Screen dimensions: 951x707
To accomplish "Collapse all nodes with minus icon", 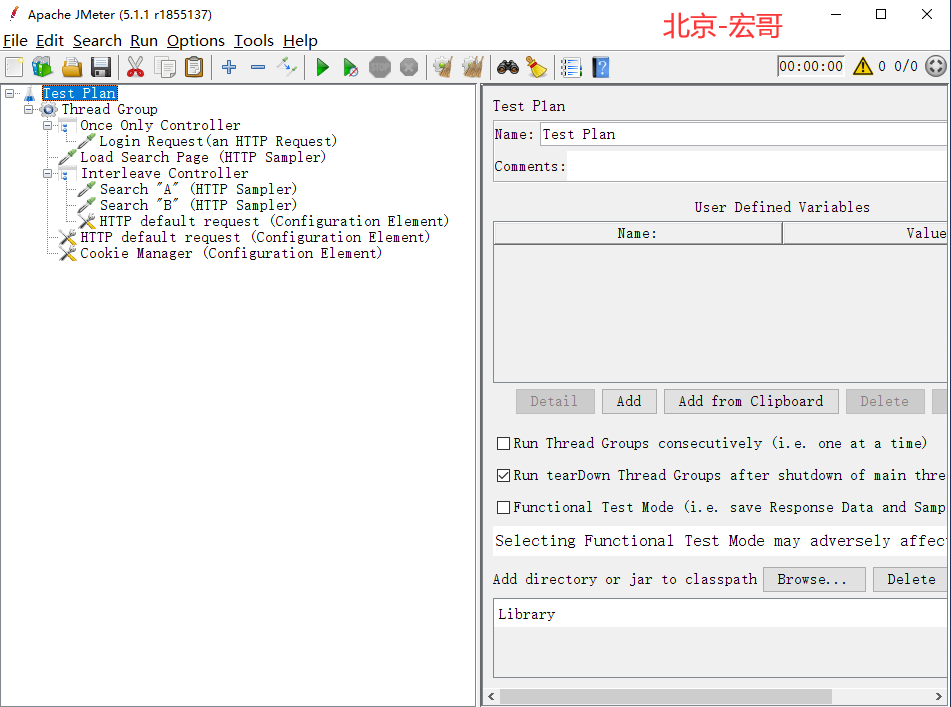I will pos(258,67).
